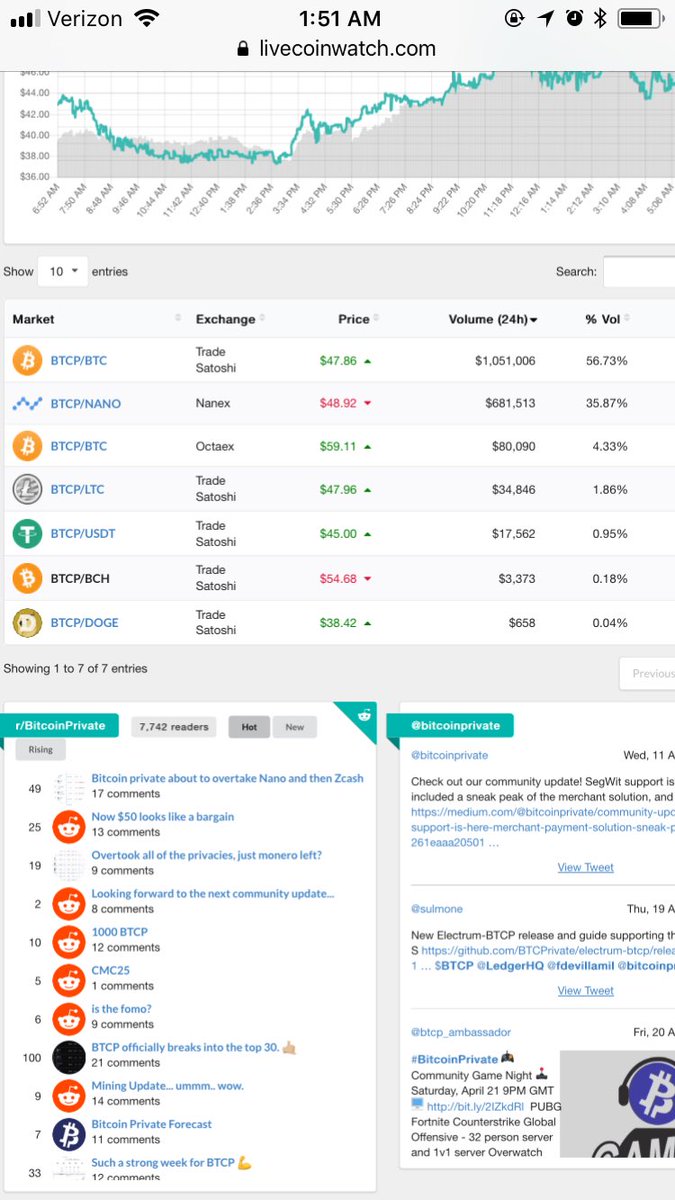Click avatar next to '1000 BTCP' post
The width and height of the screenshot is (675, 1200).
click(x=69, y=940)
